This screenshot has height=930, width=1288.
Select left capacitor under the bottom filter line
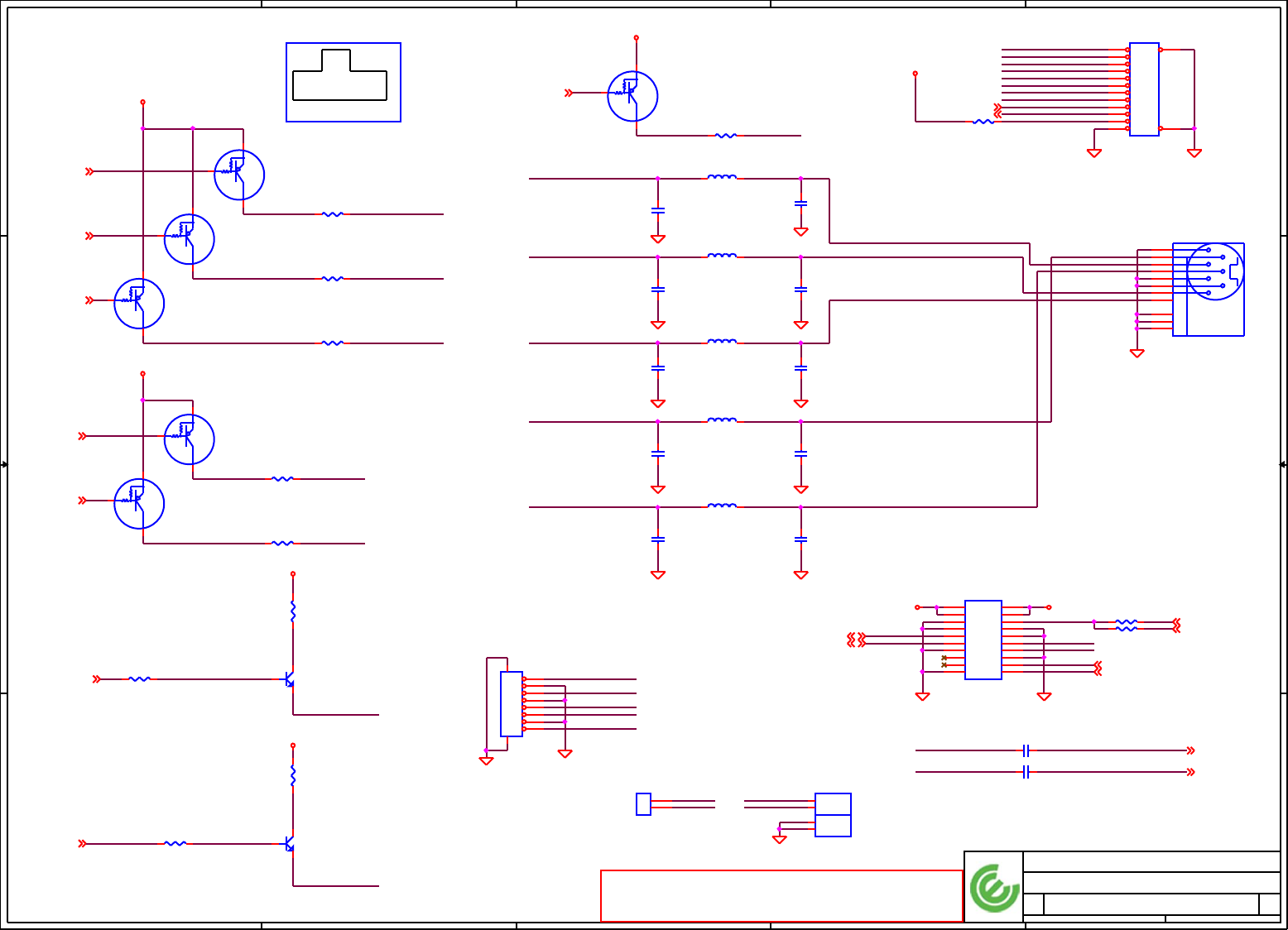(x=658, y=539)
